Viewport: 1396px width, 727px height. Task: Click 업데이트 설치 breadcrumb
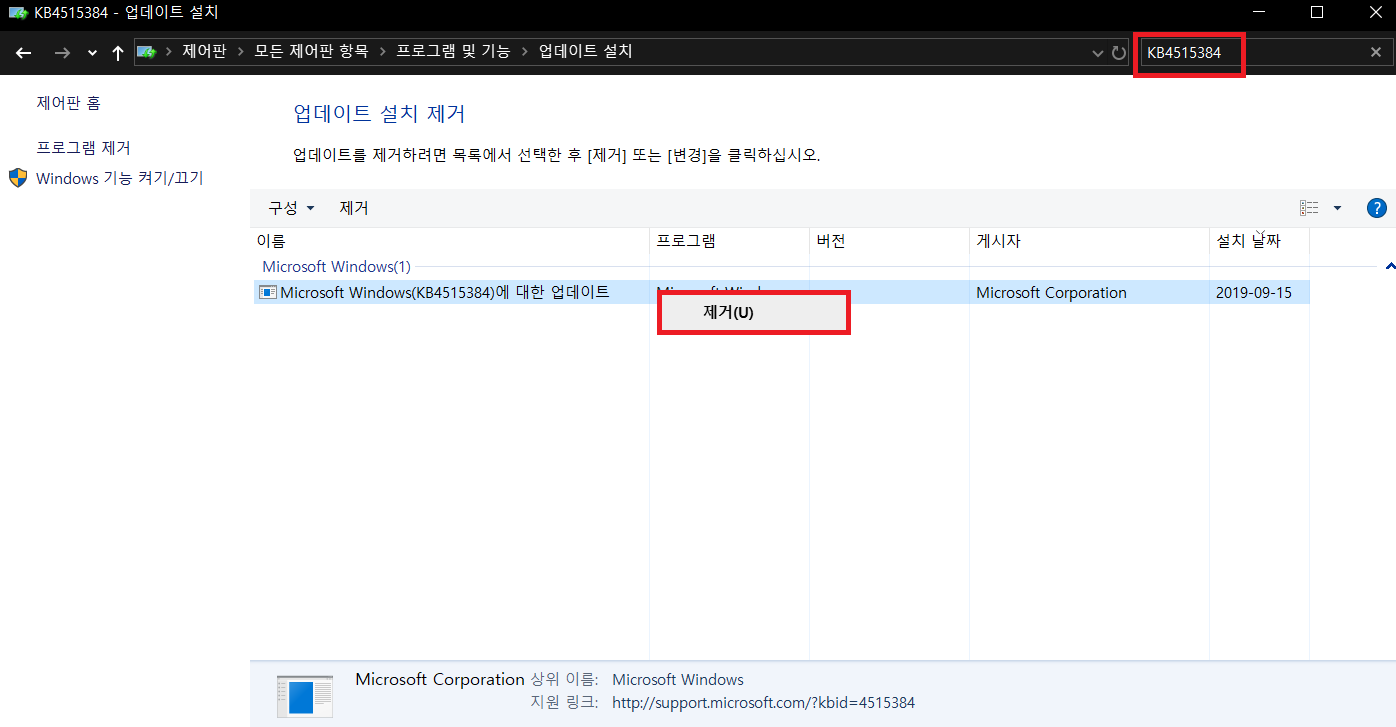[586, 51]
